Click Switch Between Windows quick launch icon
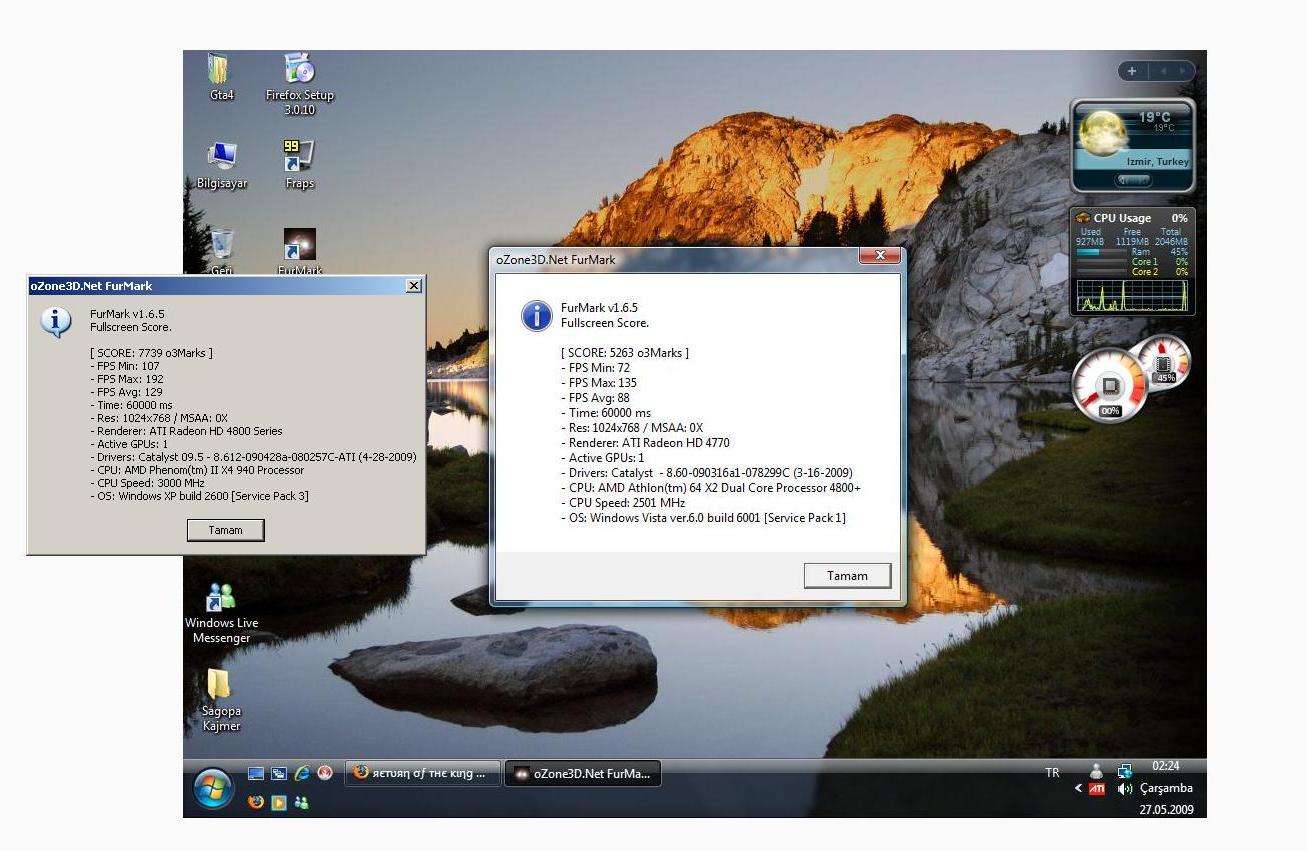1307x851 pixels. point(279,773)
